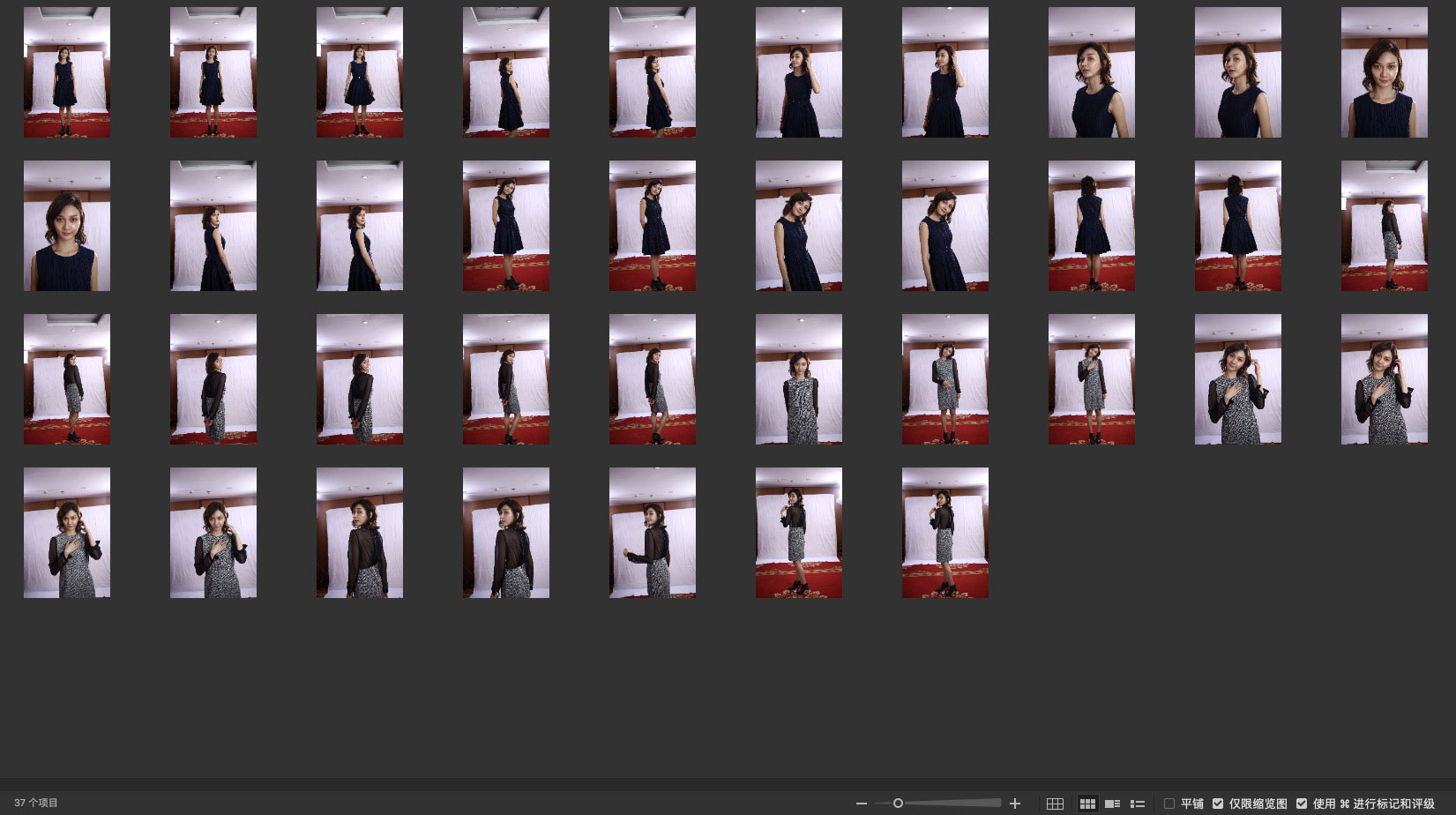Select the first photo in the second row

(x=67, y=226)
